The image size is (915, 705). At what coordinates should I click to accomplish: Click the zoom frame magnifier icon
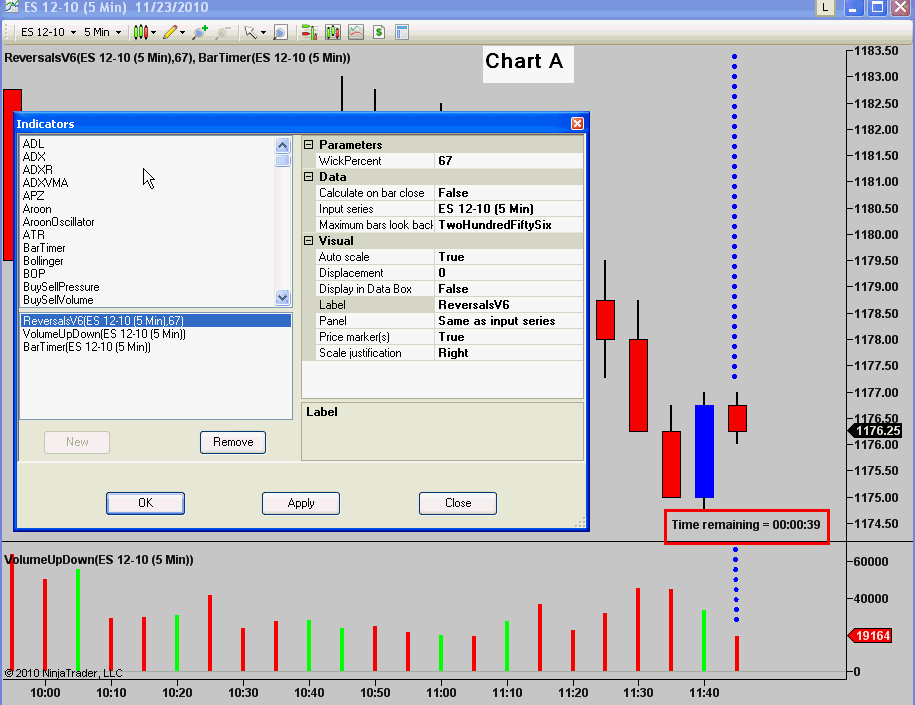[x=281, y=33]
